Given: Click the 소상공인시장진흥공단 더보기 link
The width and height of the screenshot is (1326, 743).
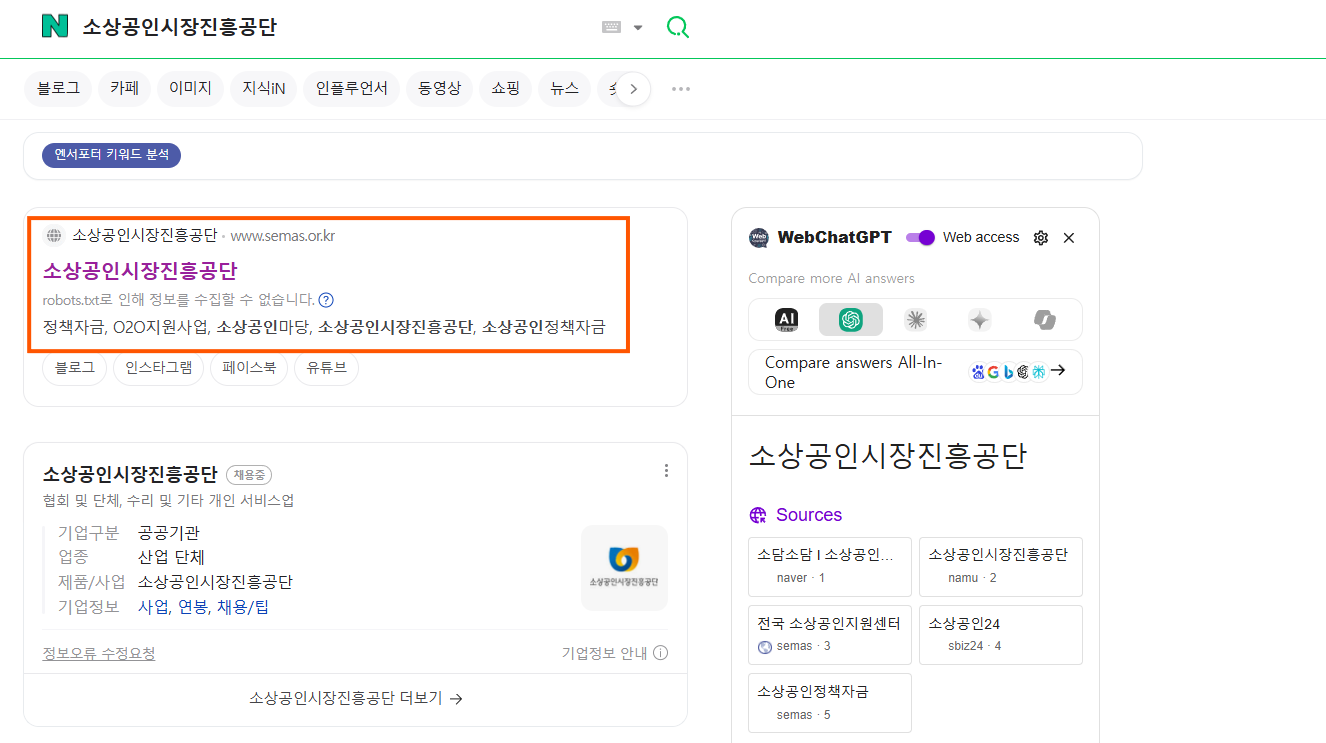Looking at the screenshot, I should 354,699.
